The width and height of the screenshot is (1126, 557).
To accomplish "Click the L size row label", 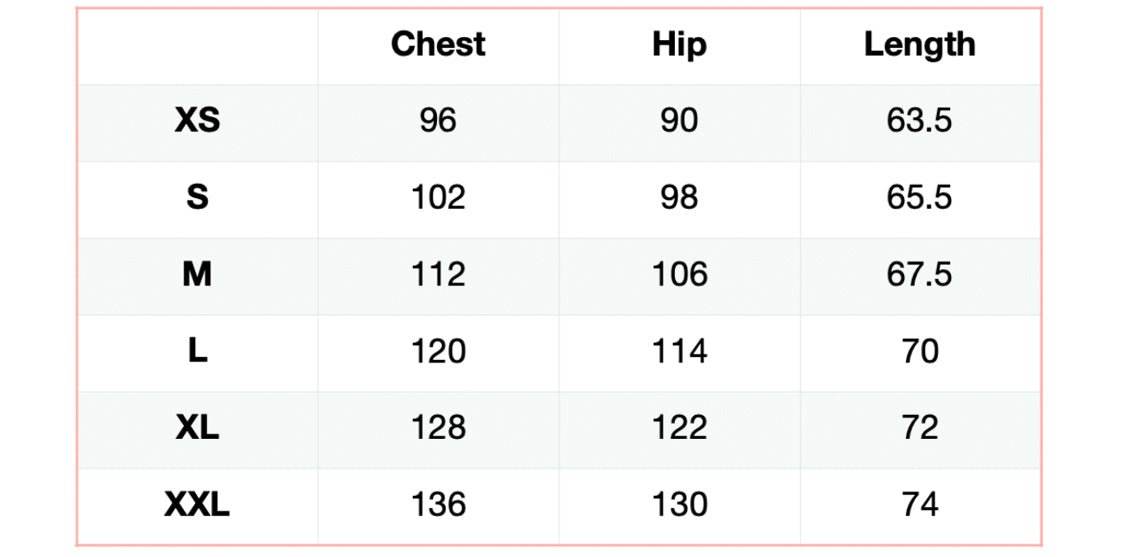I will pos(197,351).
